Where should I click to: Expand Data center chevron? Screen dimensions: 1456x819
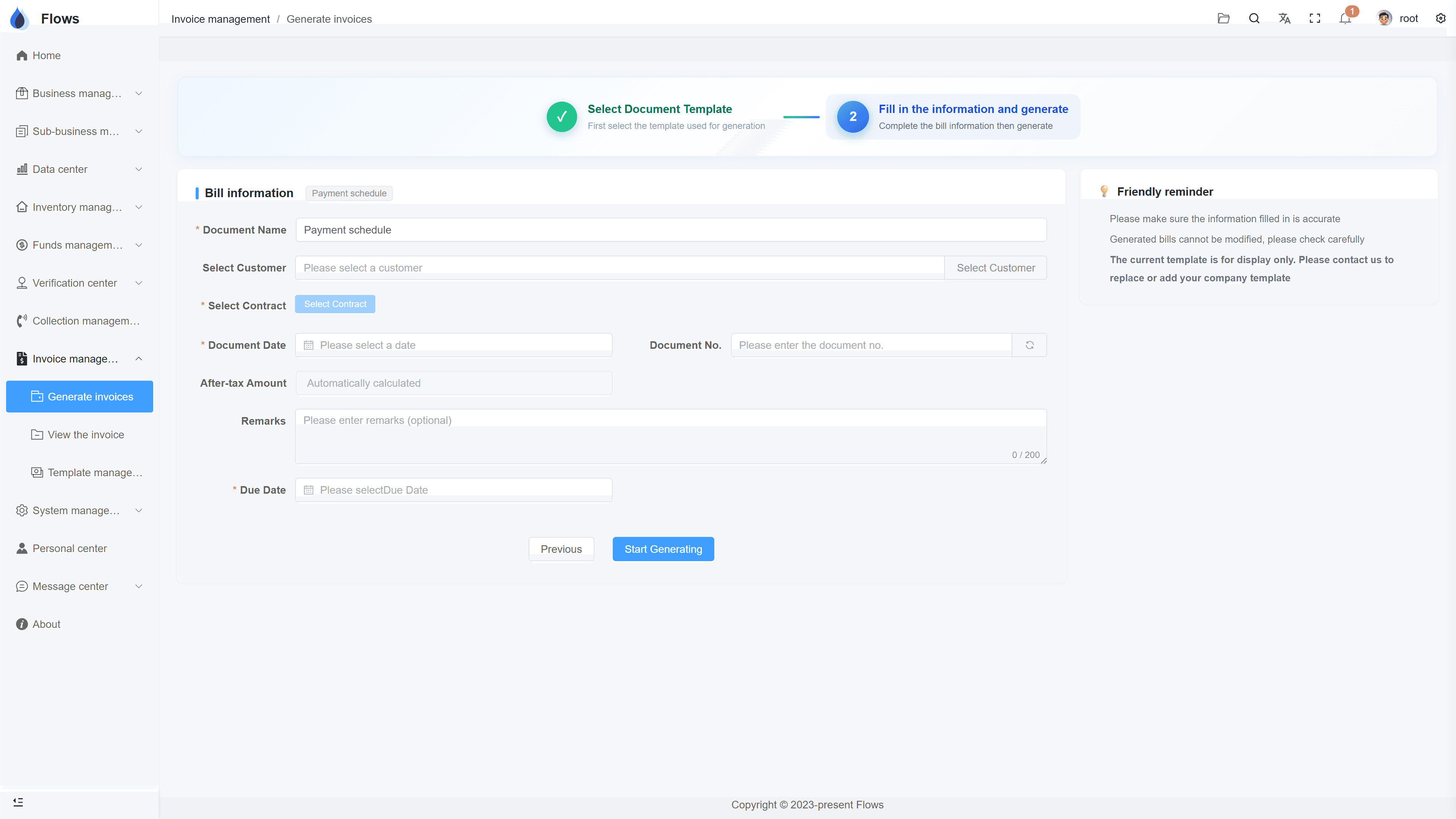(138, 169)
